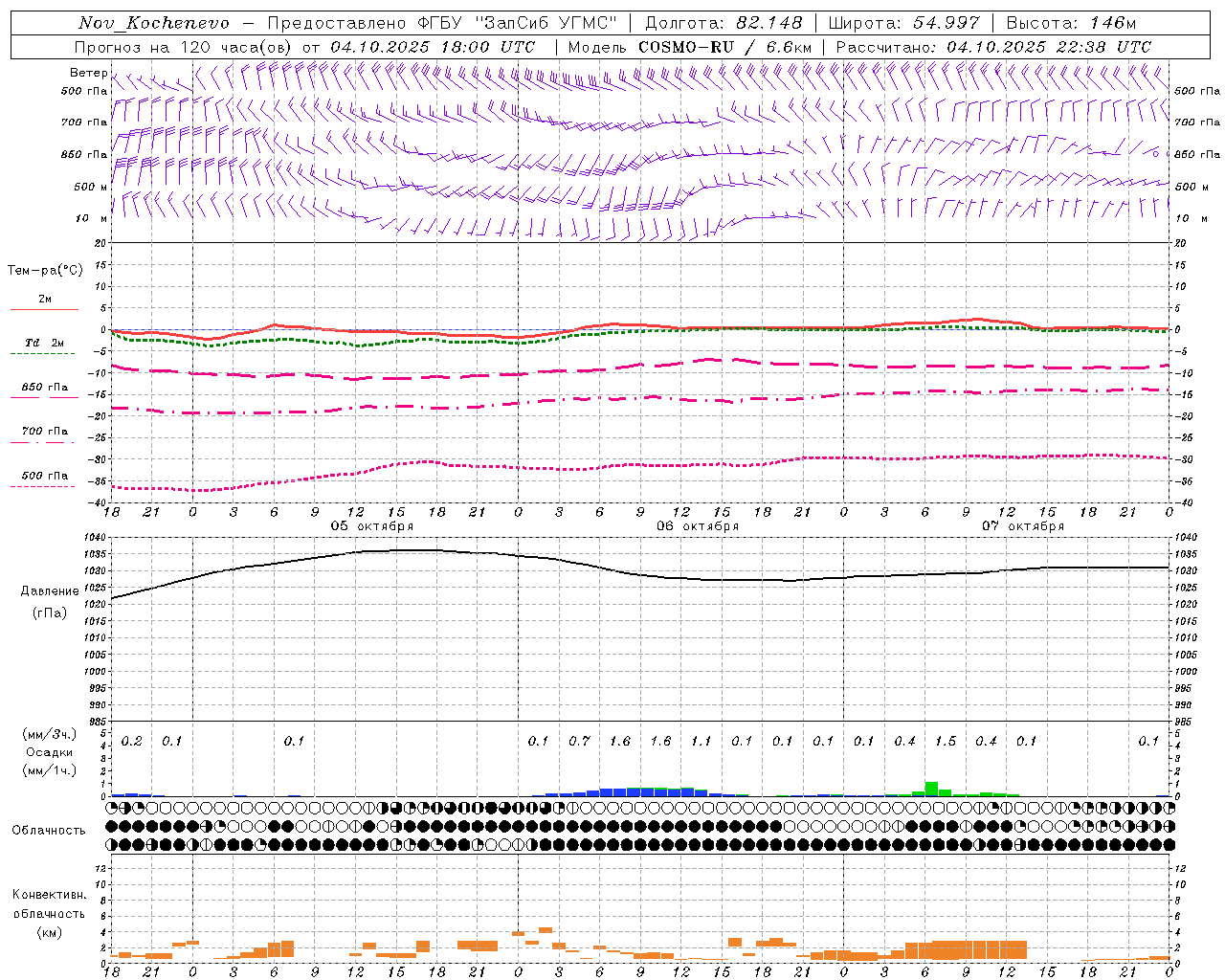Click the (мм/3ч.) unit label
Image resolution: width=1225 pixels, height=980 pixels.
49,734
